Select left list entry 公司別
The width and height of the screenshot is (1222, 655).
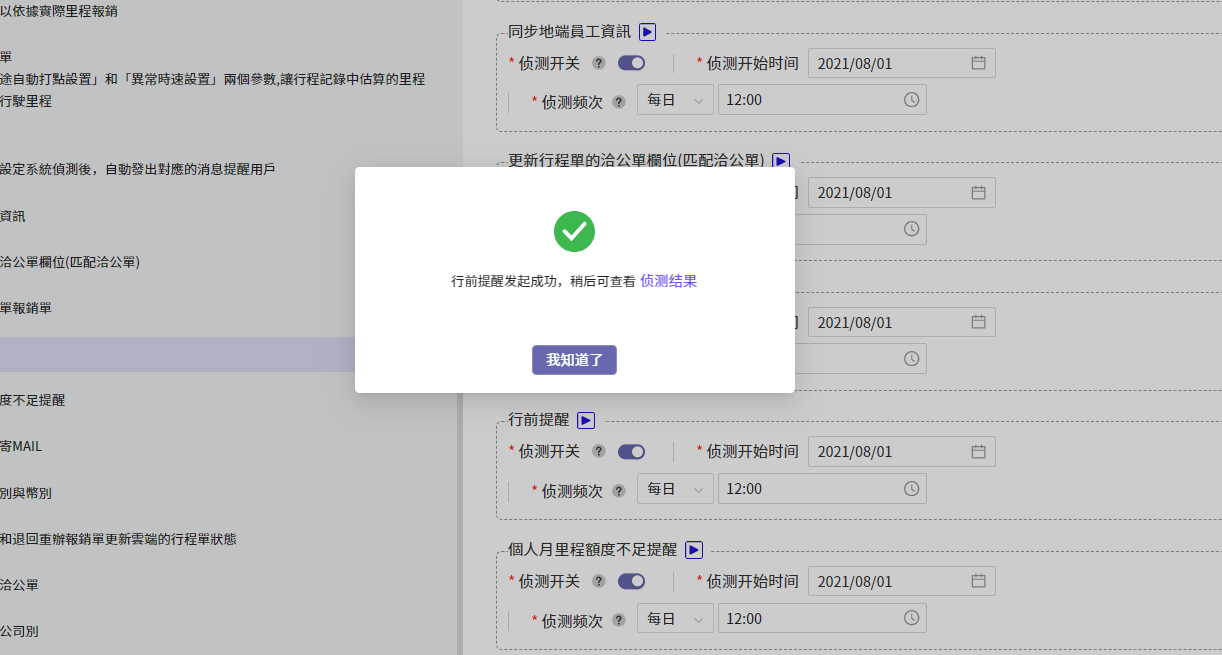click(x=20, y=631)
